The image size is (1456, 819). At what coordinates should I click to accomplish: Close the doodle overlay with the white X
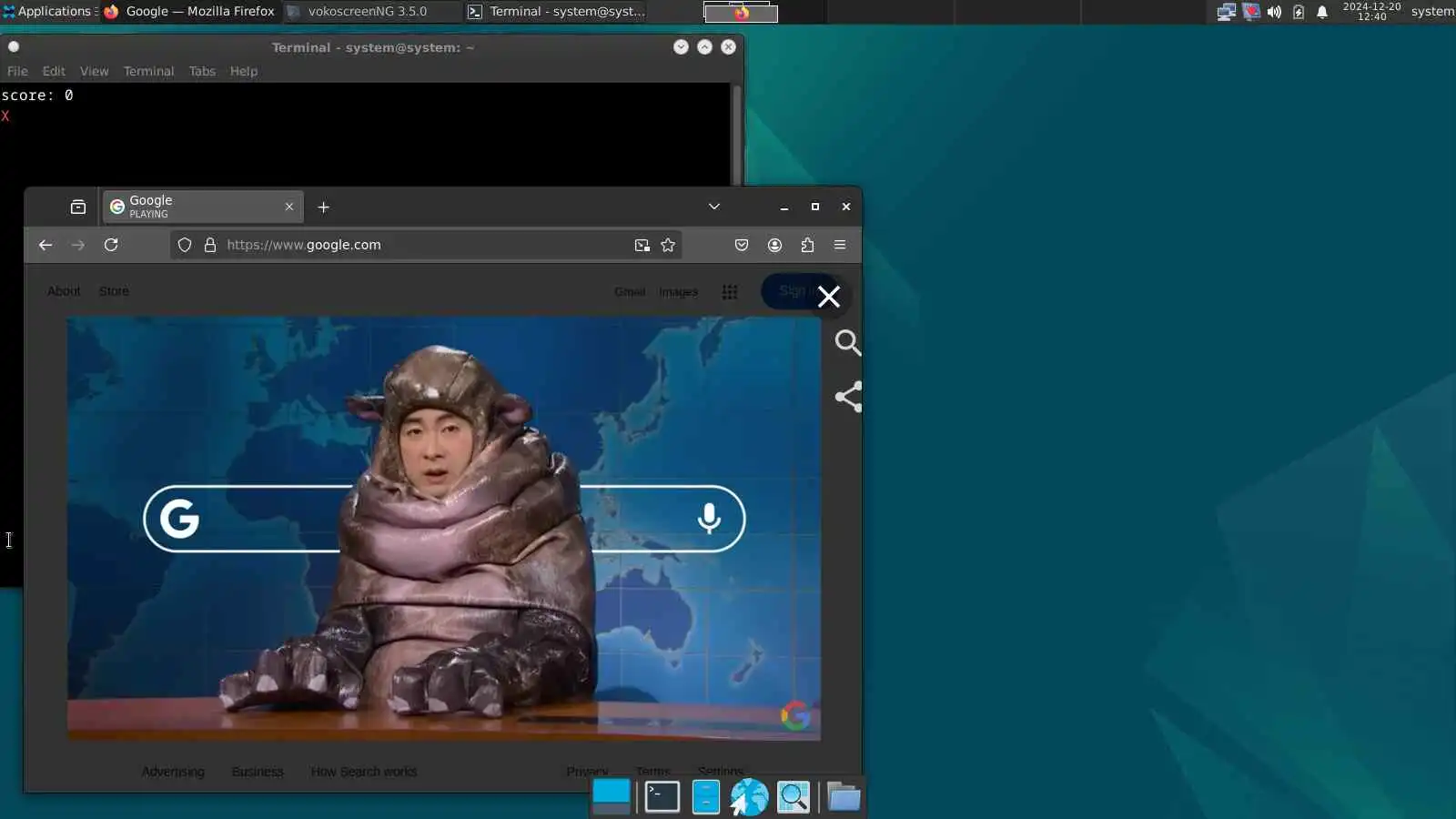829,297
